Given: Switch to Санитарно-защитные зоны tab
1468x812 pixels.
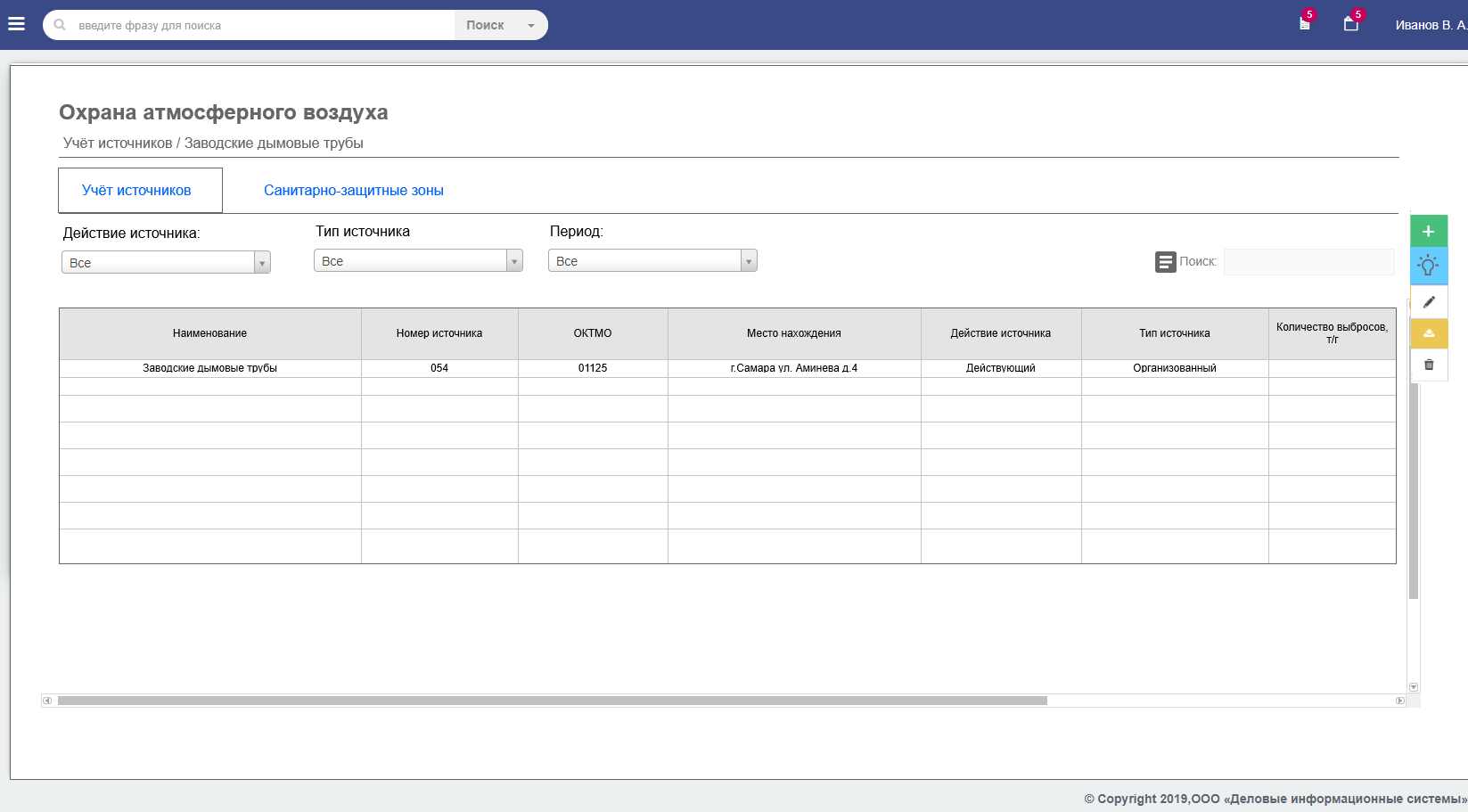Looking at the screenshot, I should (354, 190).
